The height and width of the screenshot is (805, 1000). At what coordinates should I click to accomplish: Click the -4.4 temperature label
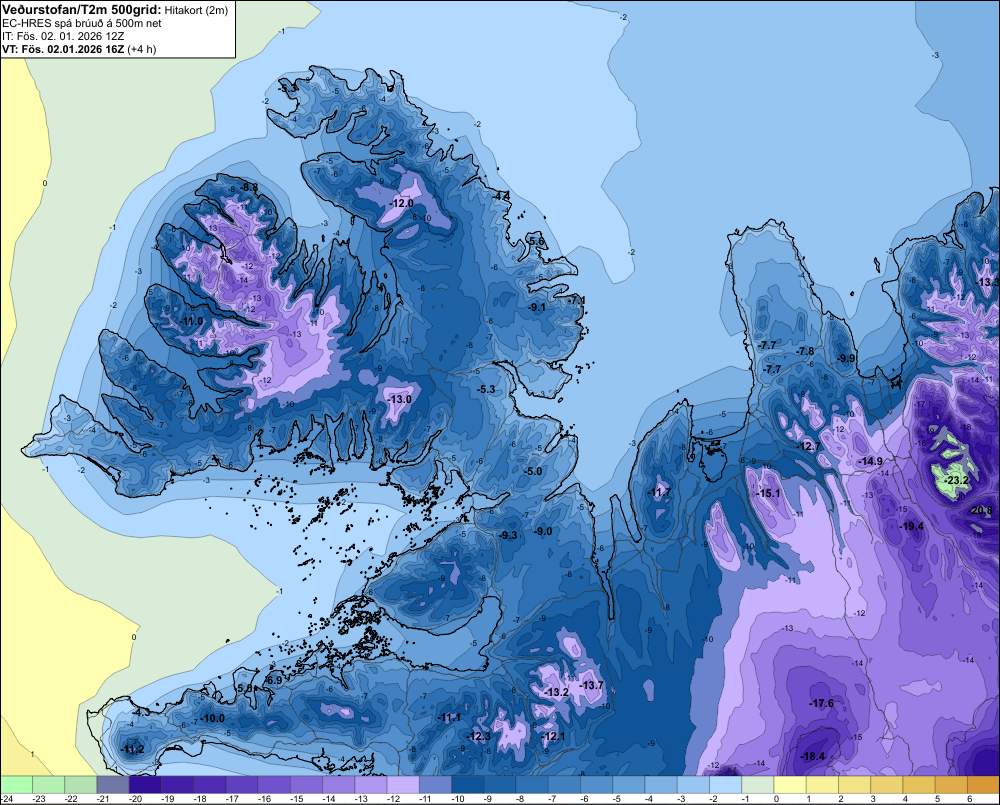click(501, 196)
